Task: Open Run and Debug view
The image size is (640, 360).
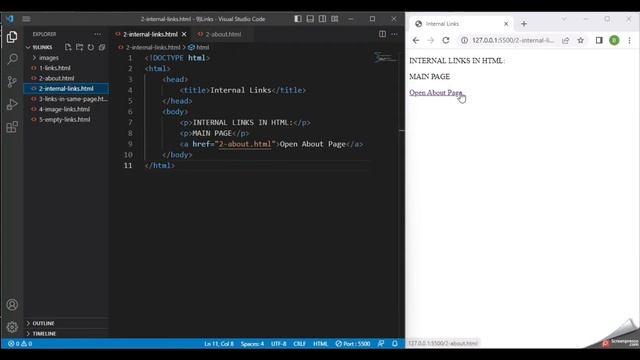Action: [x=12, y=104]
